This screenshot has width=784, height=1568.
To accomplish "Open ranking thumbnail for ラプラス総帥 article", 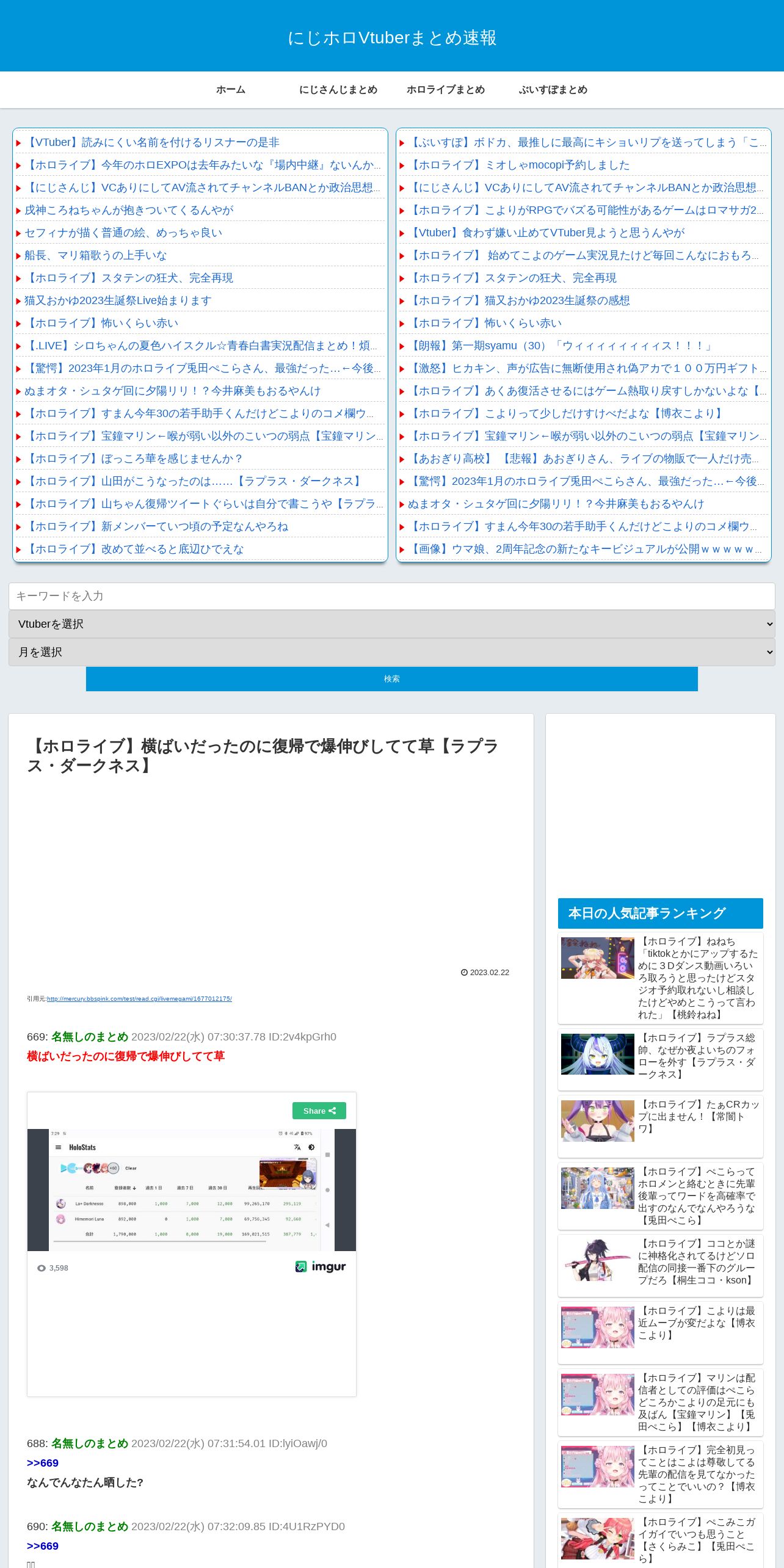I will point(597,1054).
